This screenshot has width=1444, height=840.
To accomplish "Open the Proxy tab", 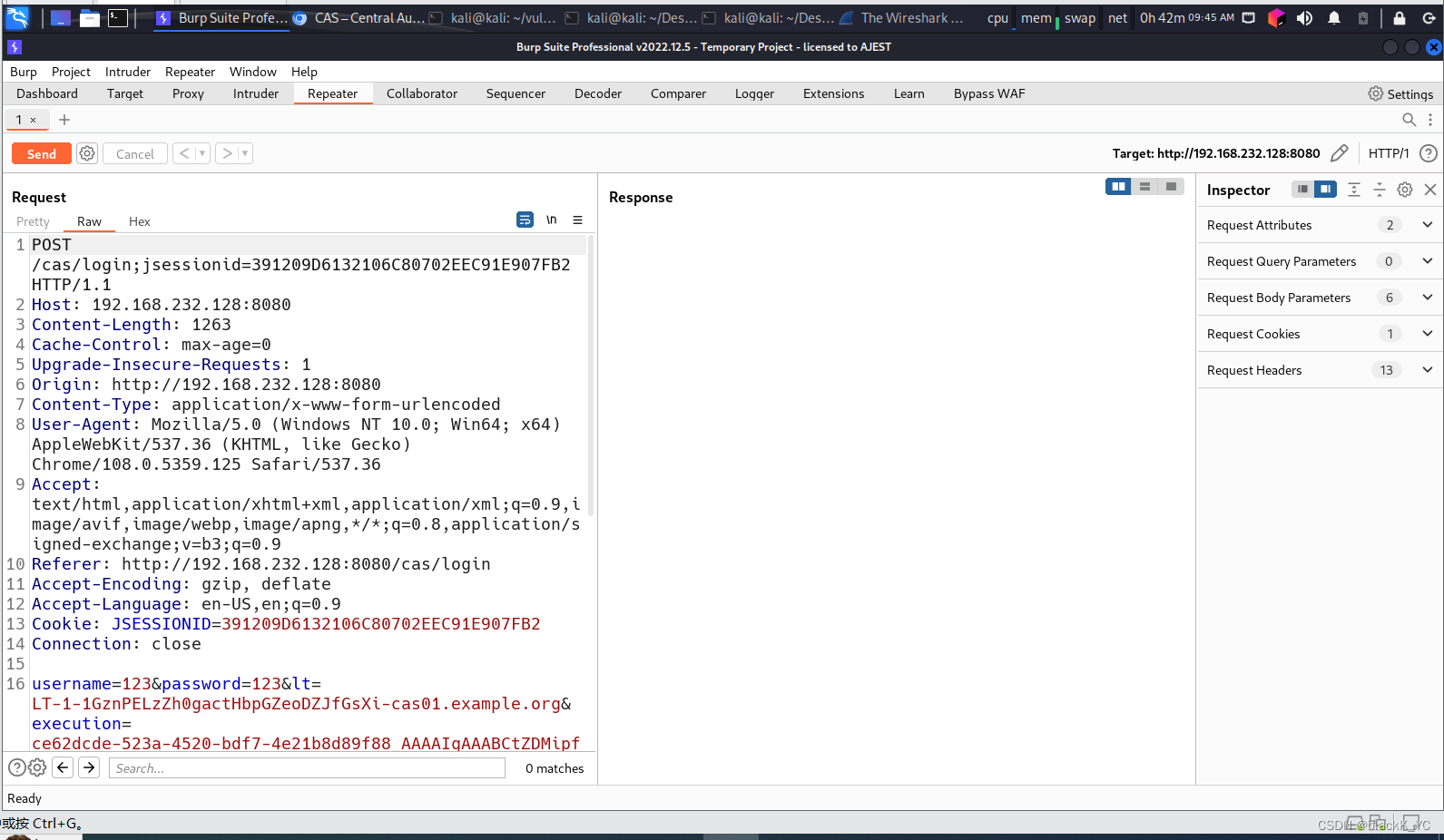I will [x=188, y=93].
